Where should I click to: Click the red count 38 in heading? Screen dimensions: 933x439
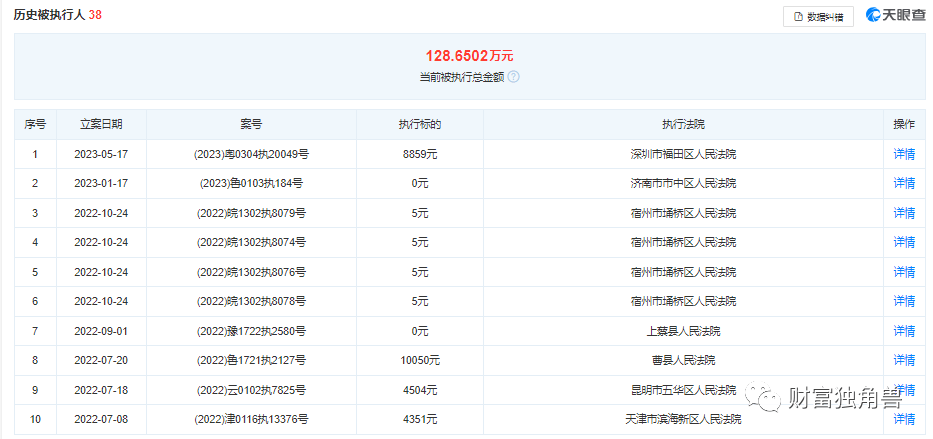point(95,15)
